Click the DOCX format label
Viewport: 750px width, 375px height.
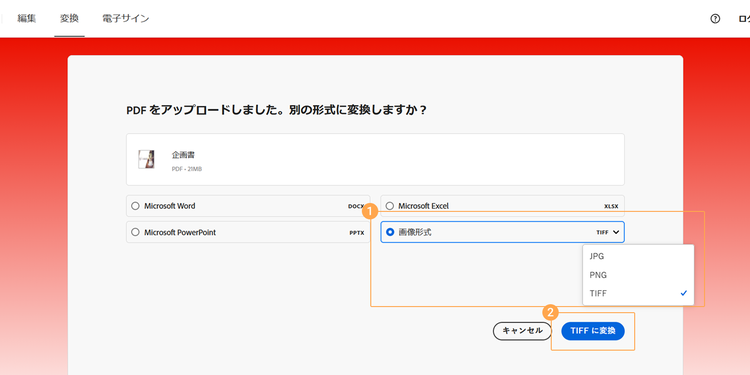click(356, 207)
